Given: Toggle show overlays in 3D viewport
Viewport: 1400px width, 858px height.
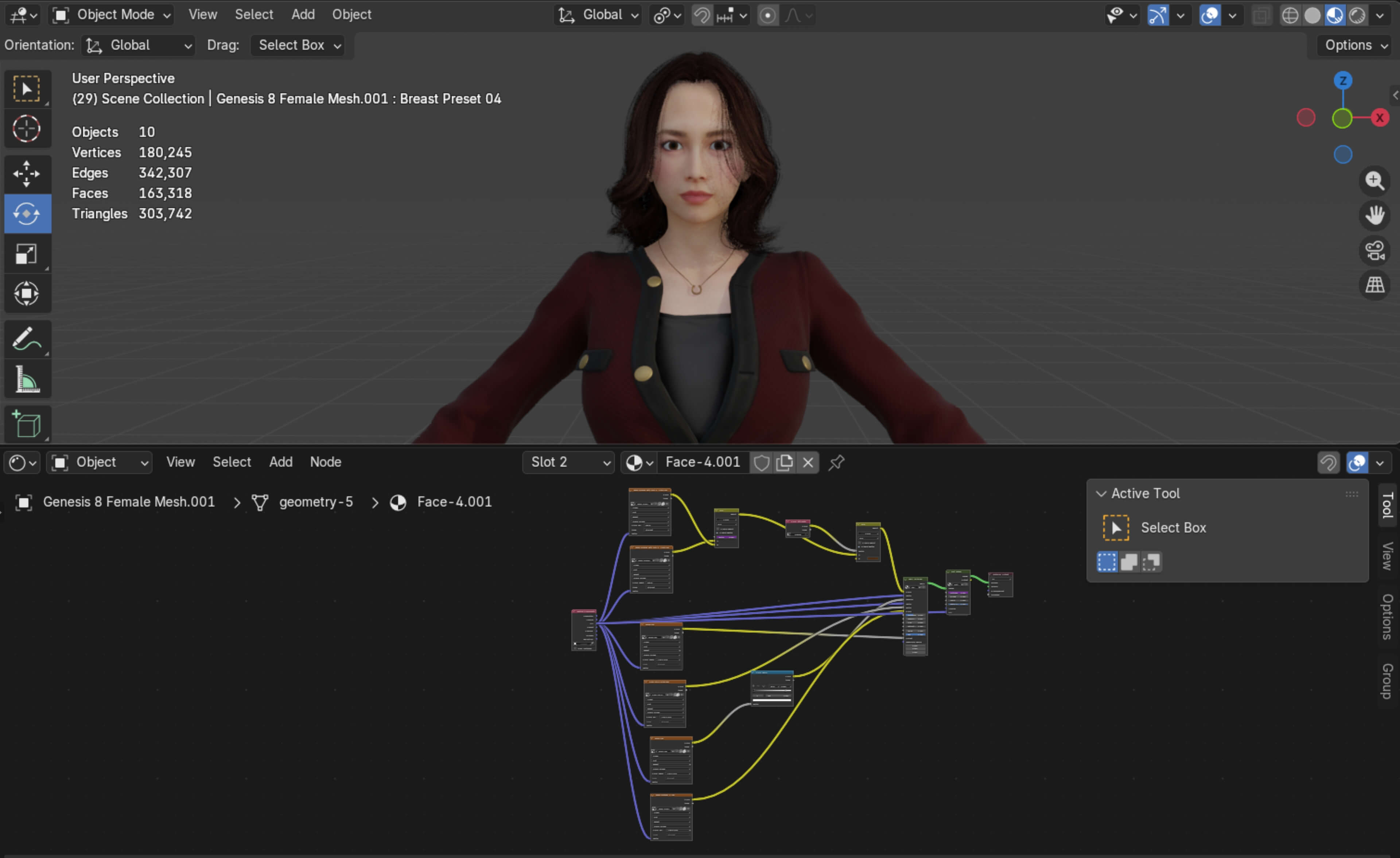Looking at the screenshot, I should (x=1210, y=15).
